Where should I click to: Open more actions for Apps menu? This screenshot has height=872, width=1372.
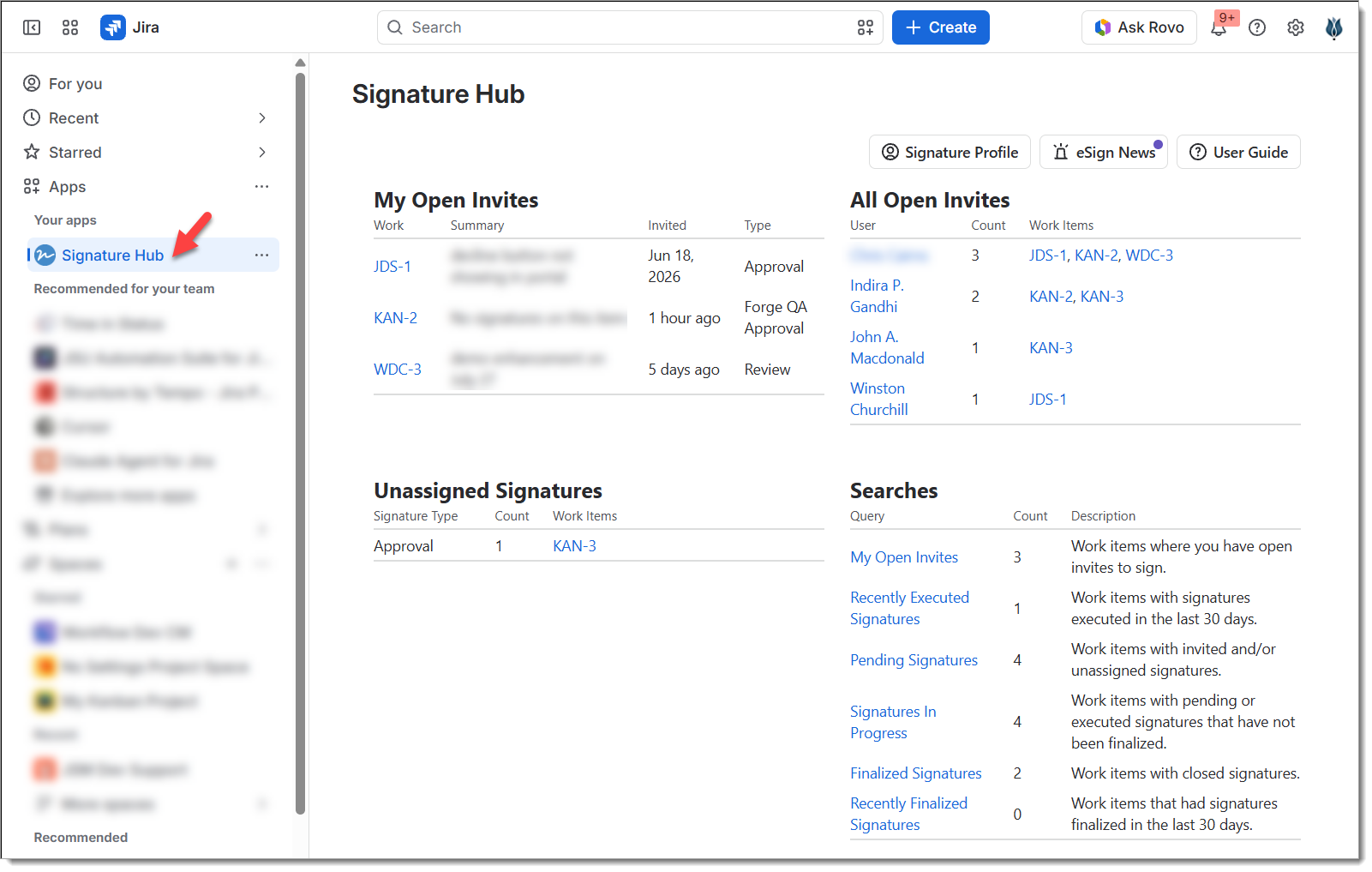pos(261,186)
